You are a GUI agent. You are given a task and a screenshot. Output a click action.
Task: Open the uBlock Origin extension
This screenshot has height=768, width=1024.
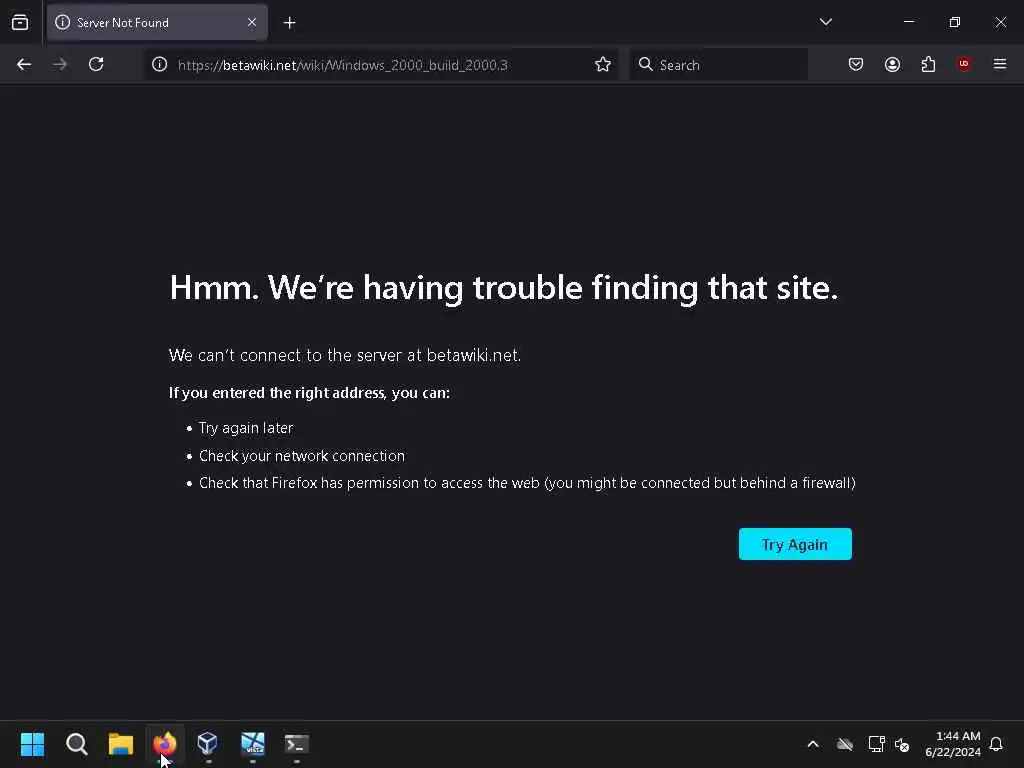point(964,64)
